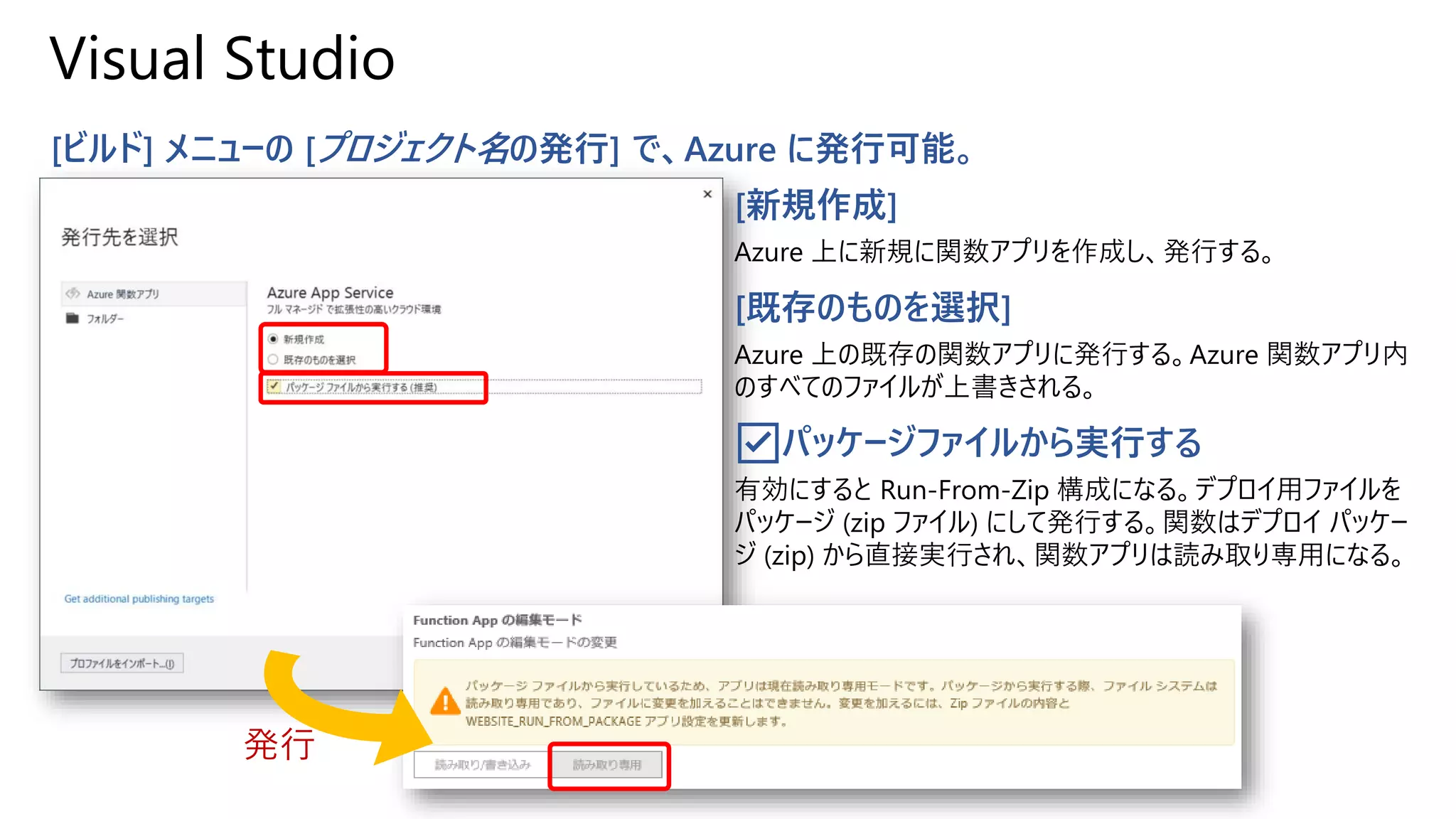1456x819 pixels.
Task: Open Get additional publishing targets link
Action: [139, 599]
